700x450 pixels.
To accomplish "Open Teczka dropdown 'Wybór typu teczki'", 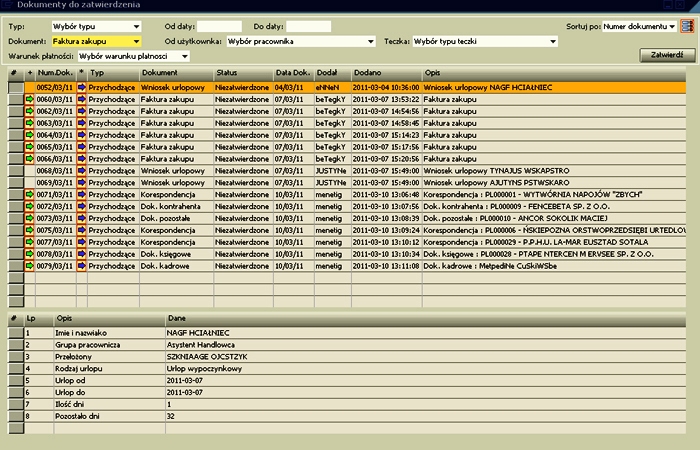I will [x=485, y=41].
